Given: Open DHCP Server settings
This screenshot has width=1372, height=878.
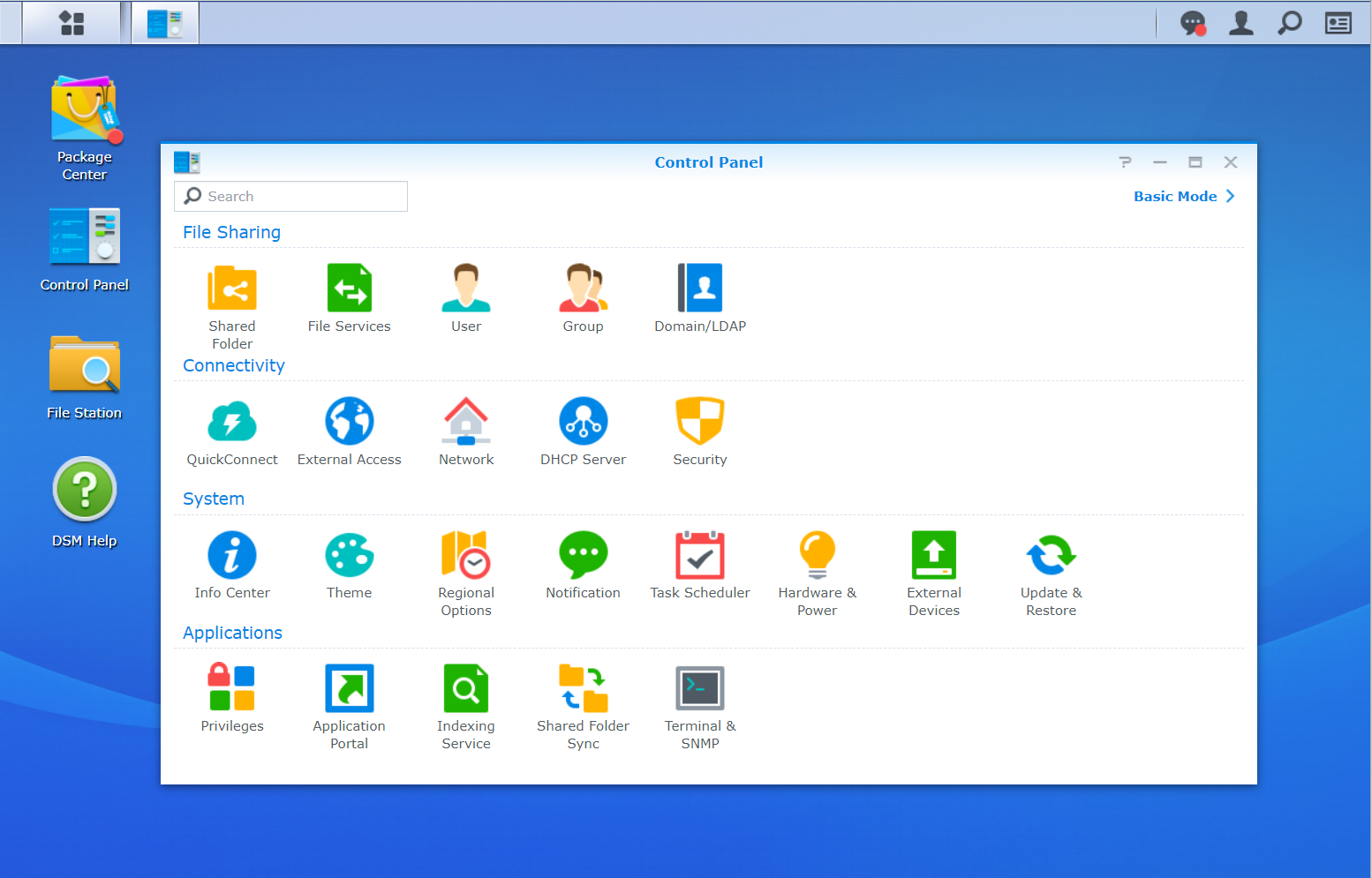Looking at the screenshot, I should (x=584, y=421).
